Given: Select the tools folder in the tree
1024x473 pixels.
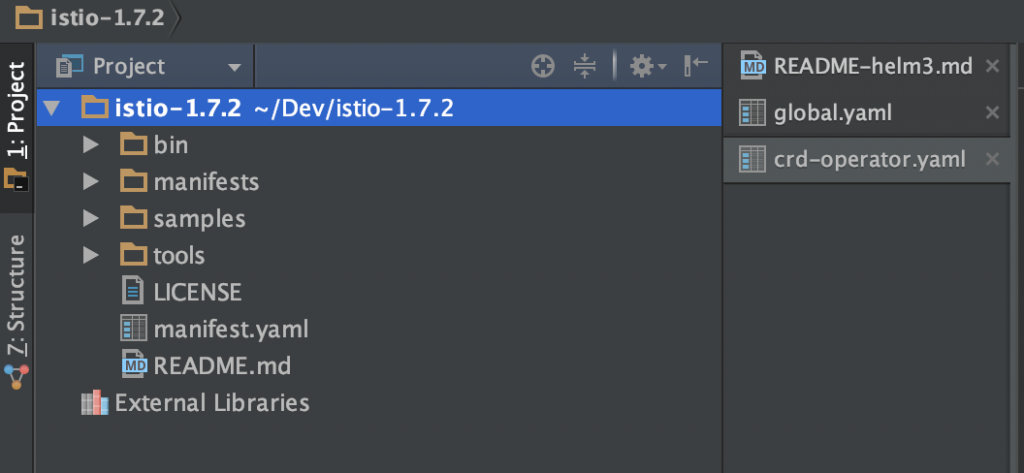Looking at the screenshot, I should point(178,255).
